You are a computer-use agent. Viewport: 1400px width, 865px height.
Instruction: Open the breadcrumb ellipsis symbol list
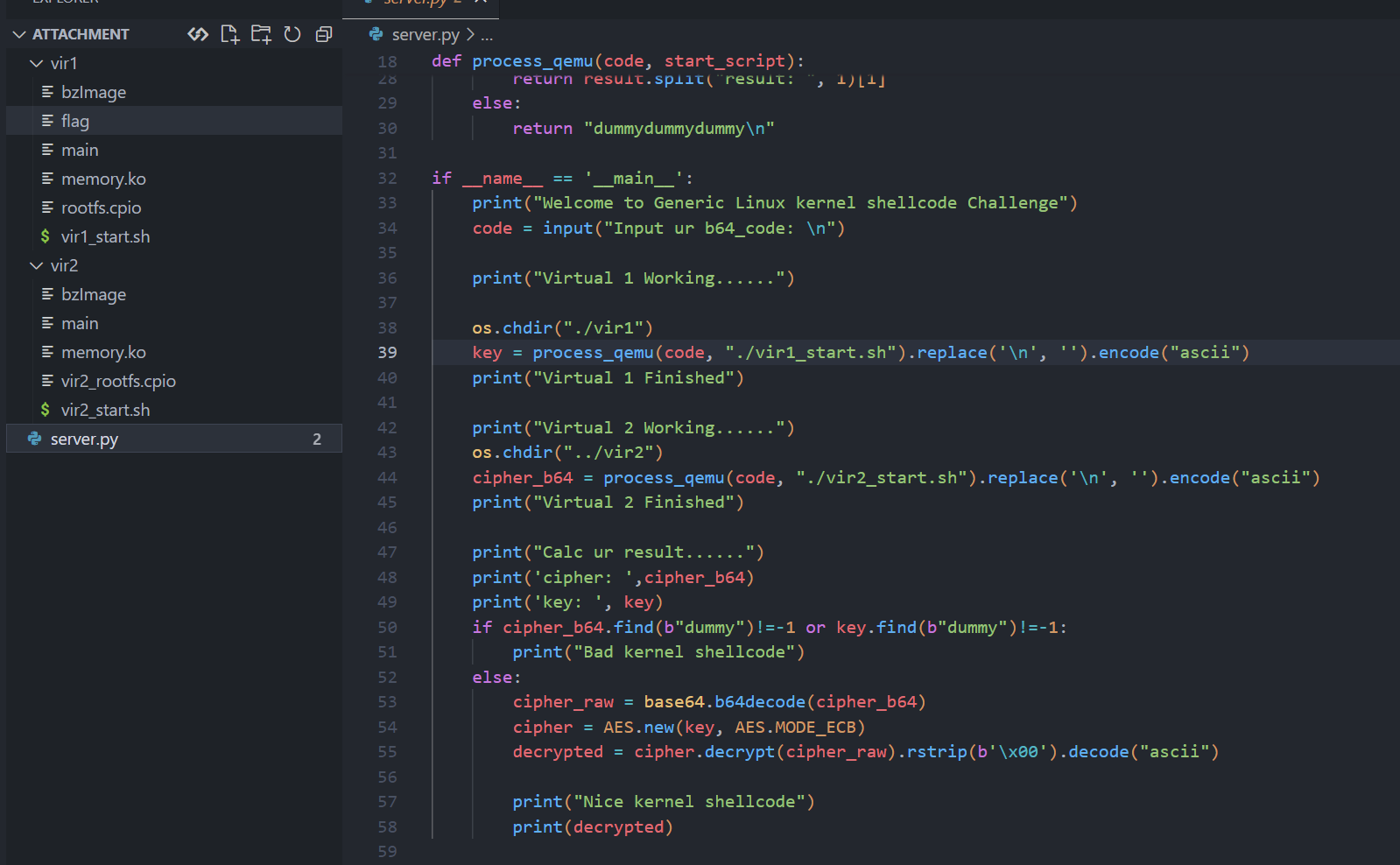[x=487, y=35]
